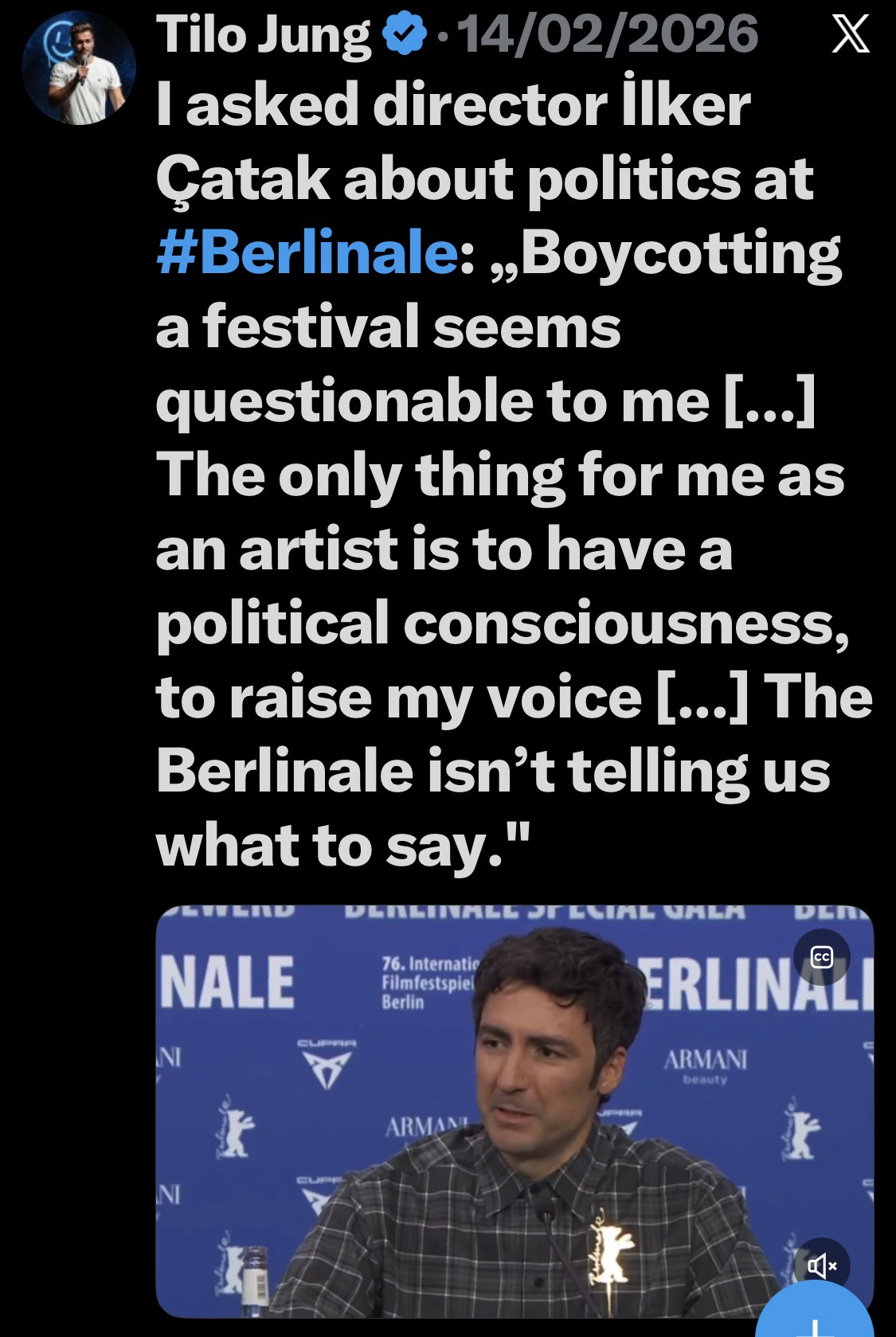
Task: Click the Tilo Jung display name
Action: click(x=265, y=35)
